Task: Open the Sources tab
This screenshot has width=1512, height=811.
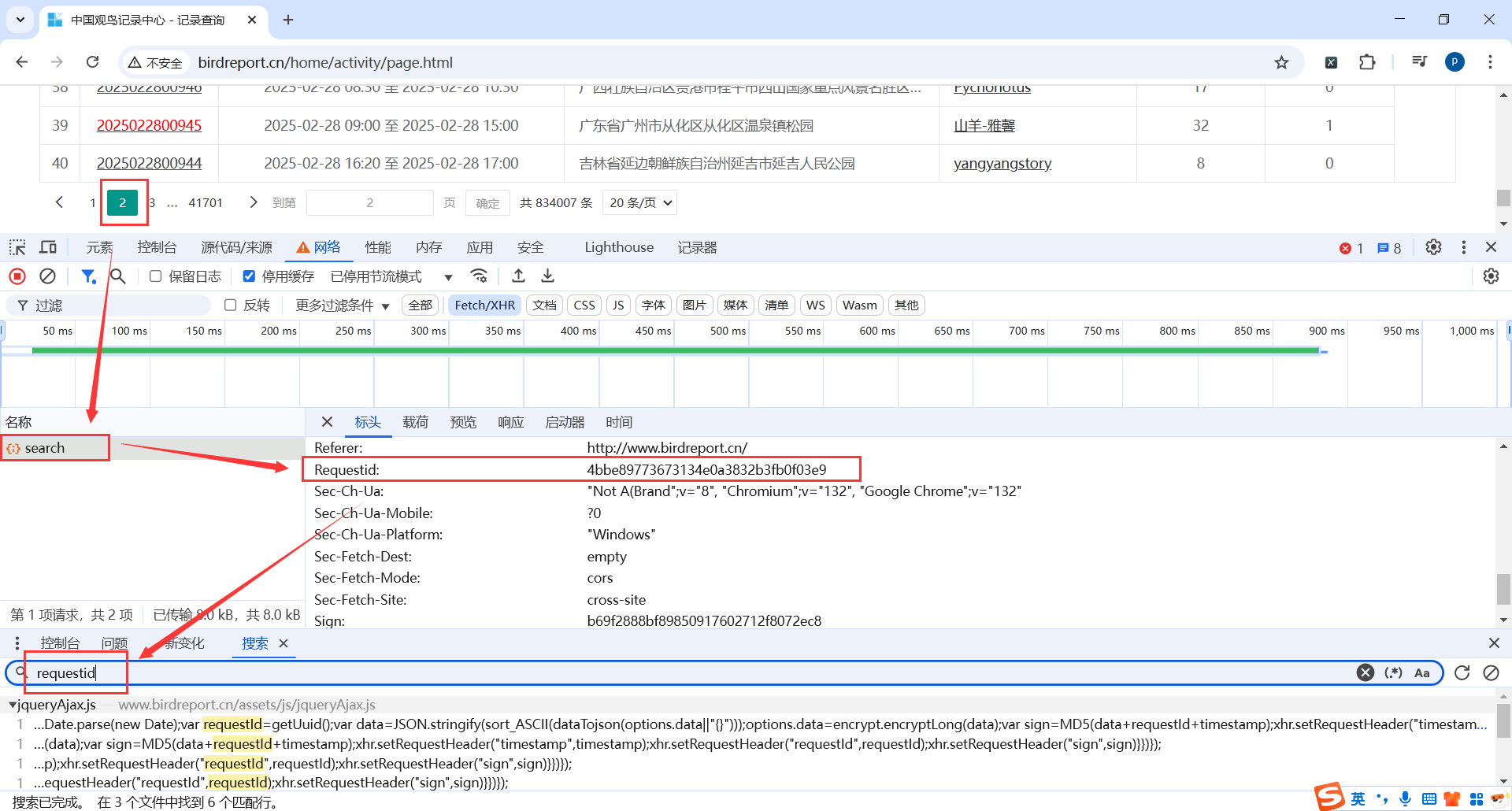Action: 236,247
